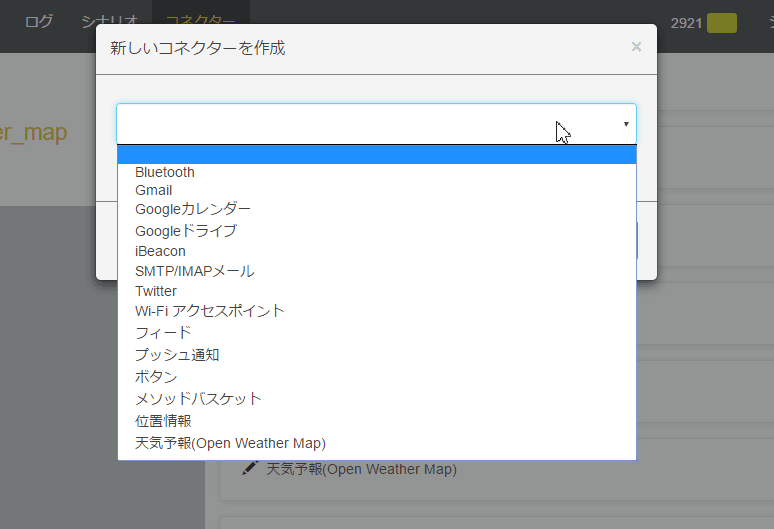Screen dimensions: 774x529
Task: Select Bluetooth from the connector list
Action: pos(165,172)
